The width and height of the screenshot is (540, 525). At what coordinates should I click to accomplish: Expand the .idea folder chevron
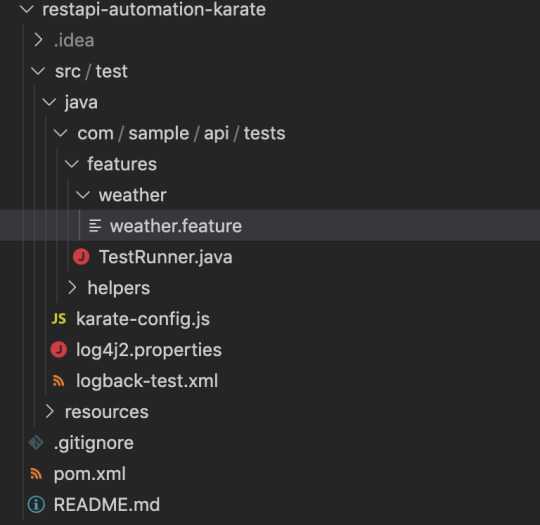pyautogui.click(x=39, y=40)
